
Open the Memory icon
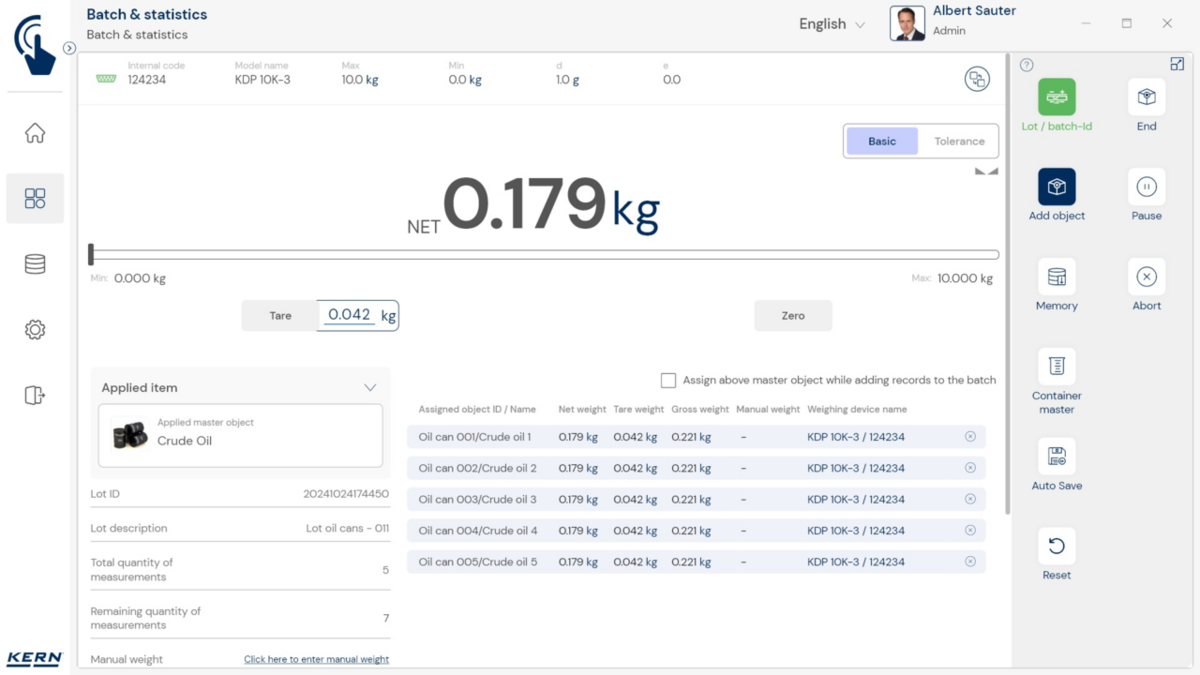[x=1056, y=277]
